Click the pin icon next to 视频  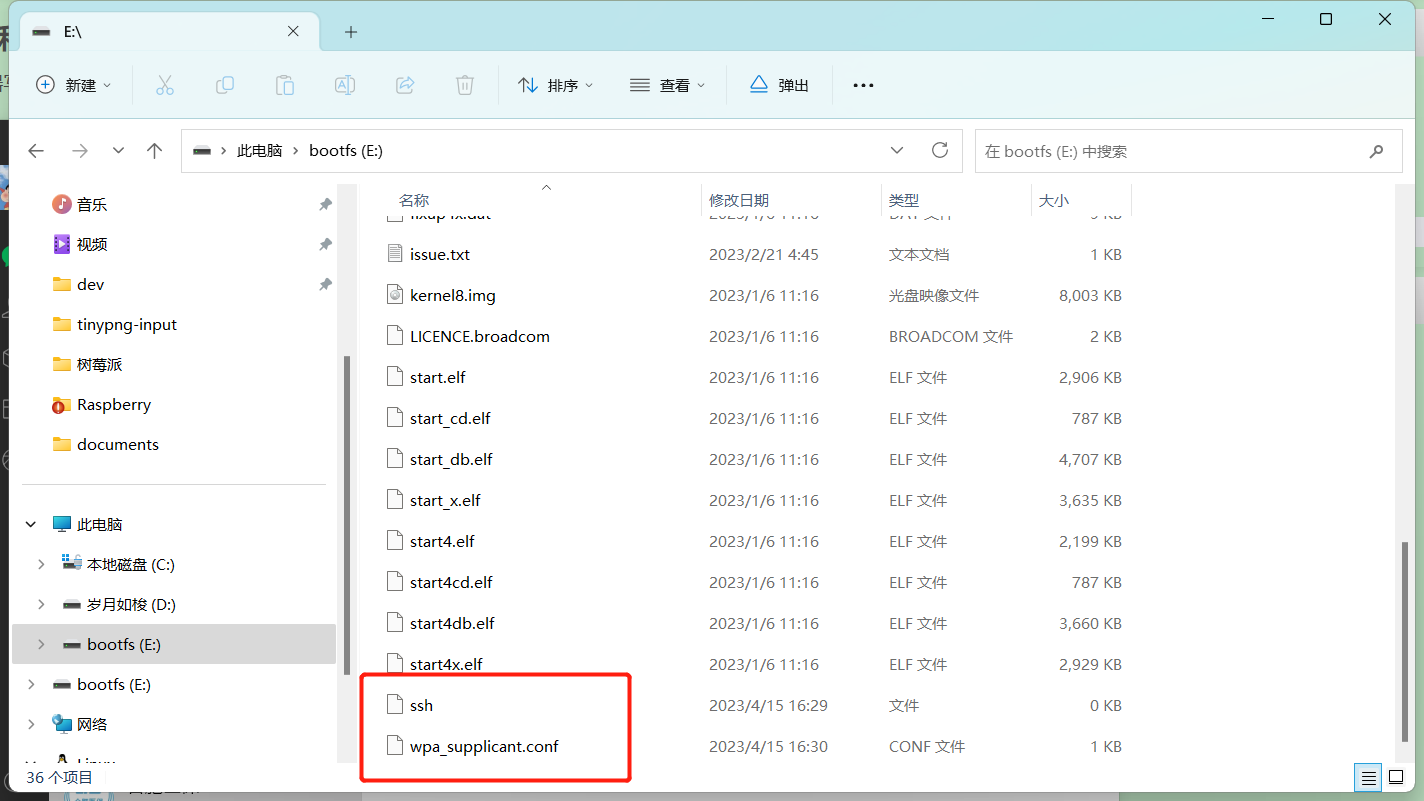click(x=325, y=244)
